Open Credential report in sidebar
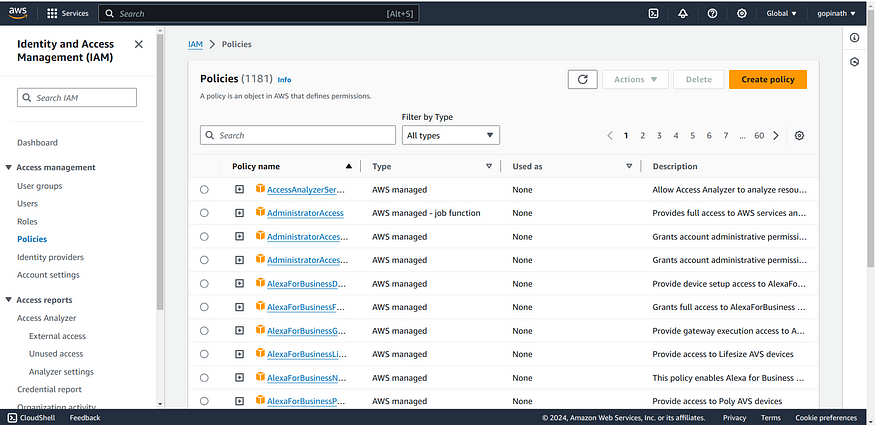Viewport: 875px width, 425px height. tap(49, 389)
